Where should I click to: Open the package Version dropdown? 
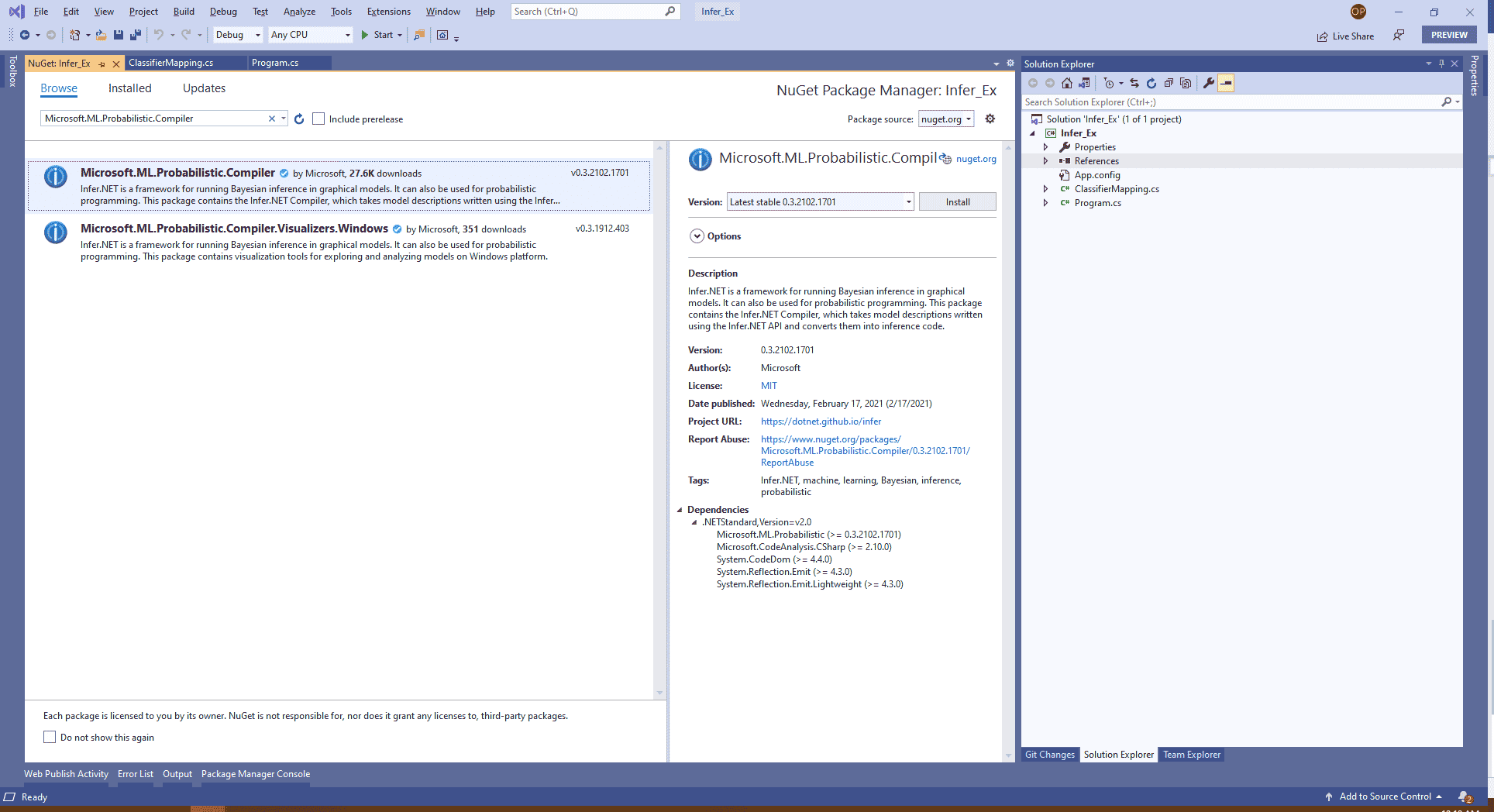[821, 201]
